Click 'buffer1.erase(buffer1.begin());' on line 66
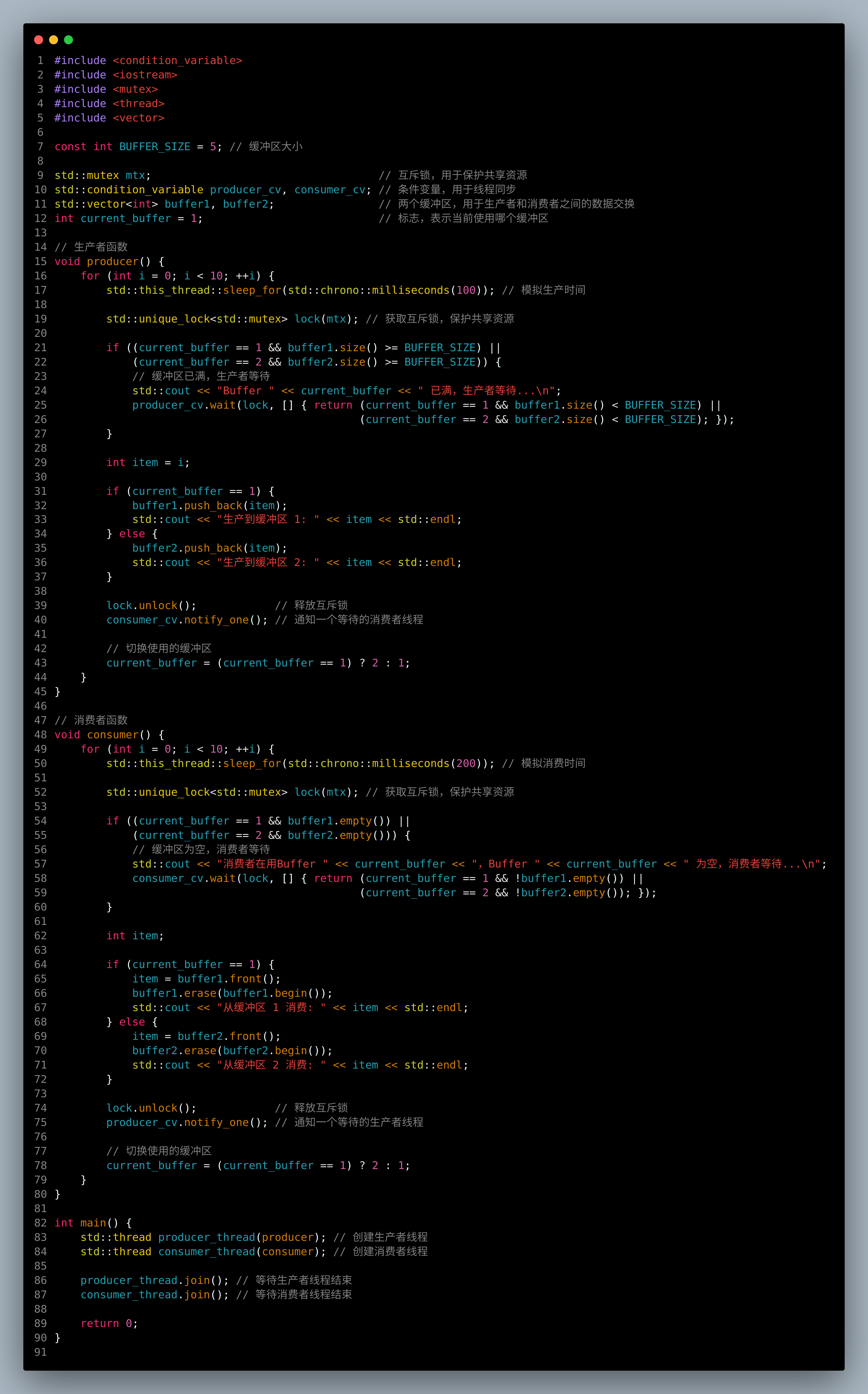The width and height of the screenshot is (868, 1394). (x=232, y=993)
